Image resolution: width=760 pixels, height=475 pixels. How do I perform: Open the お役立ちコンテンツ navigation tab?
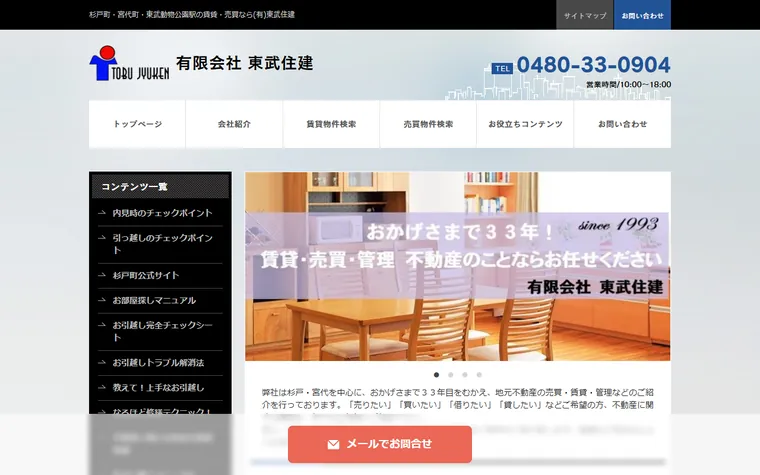click(x=525, y=124)
